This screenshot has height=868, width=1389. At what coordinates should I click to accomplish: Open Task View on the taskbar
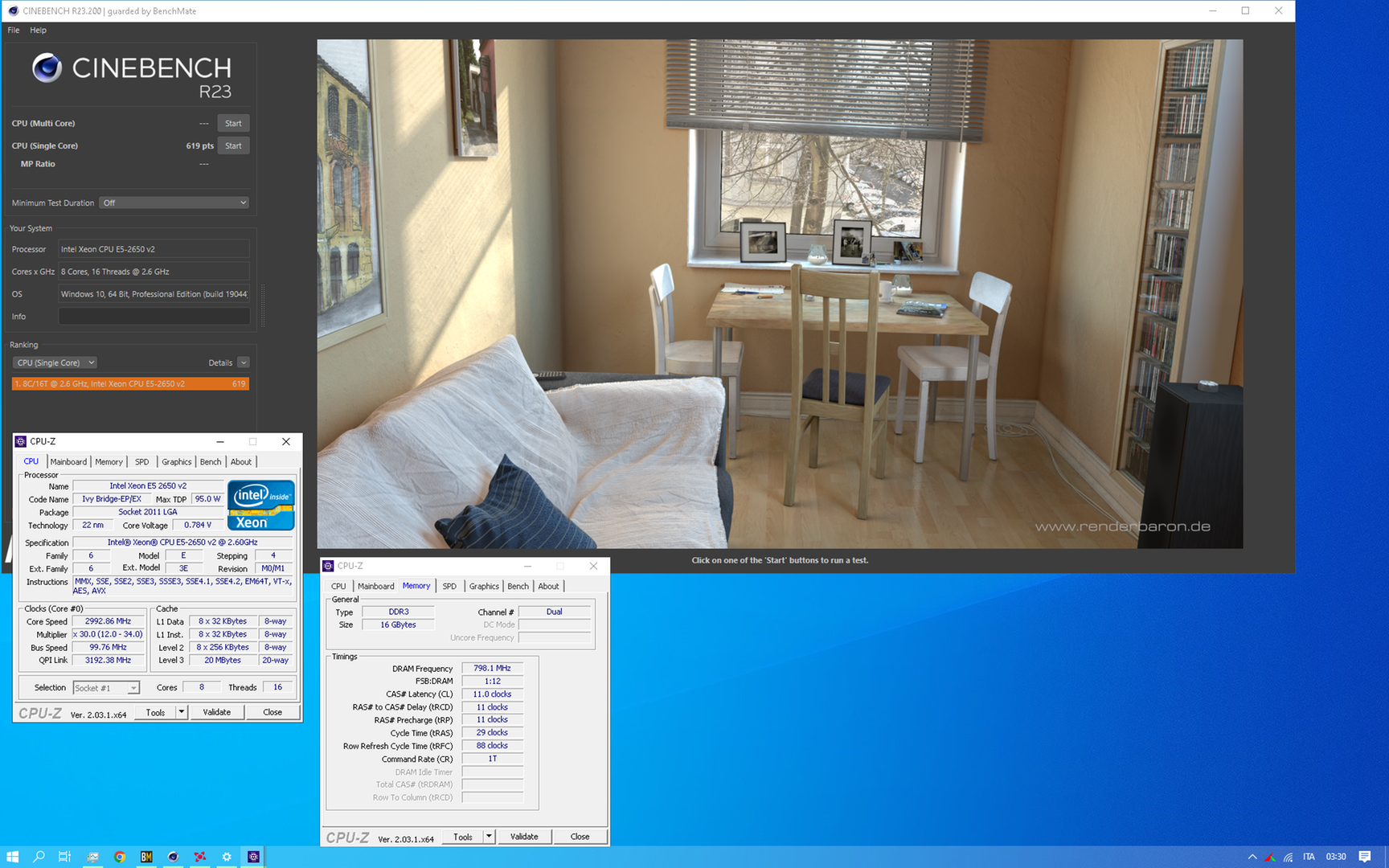pyautogui.click(x=65, y=857)
